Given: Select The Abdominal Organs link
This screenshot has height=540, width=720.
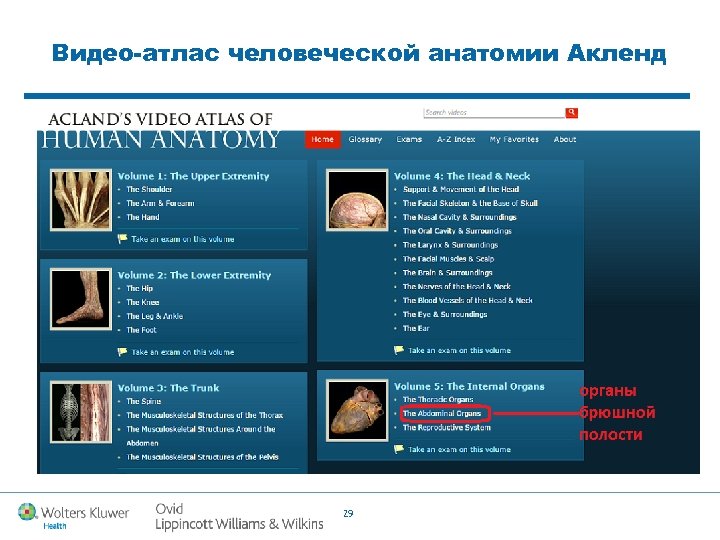Looking at the screenshot, I should tap(442, 414).
